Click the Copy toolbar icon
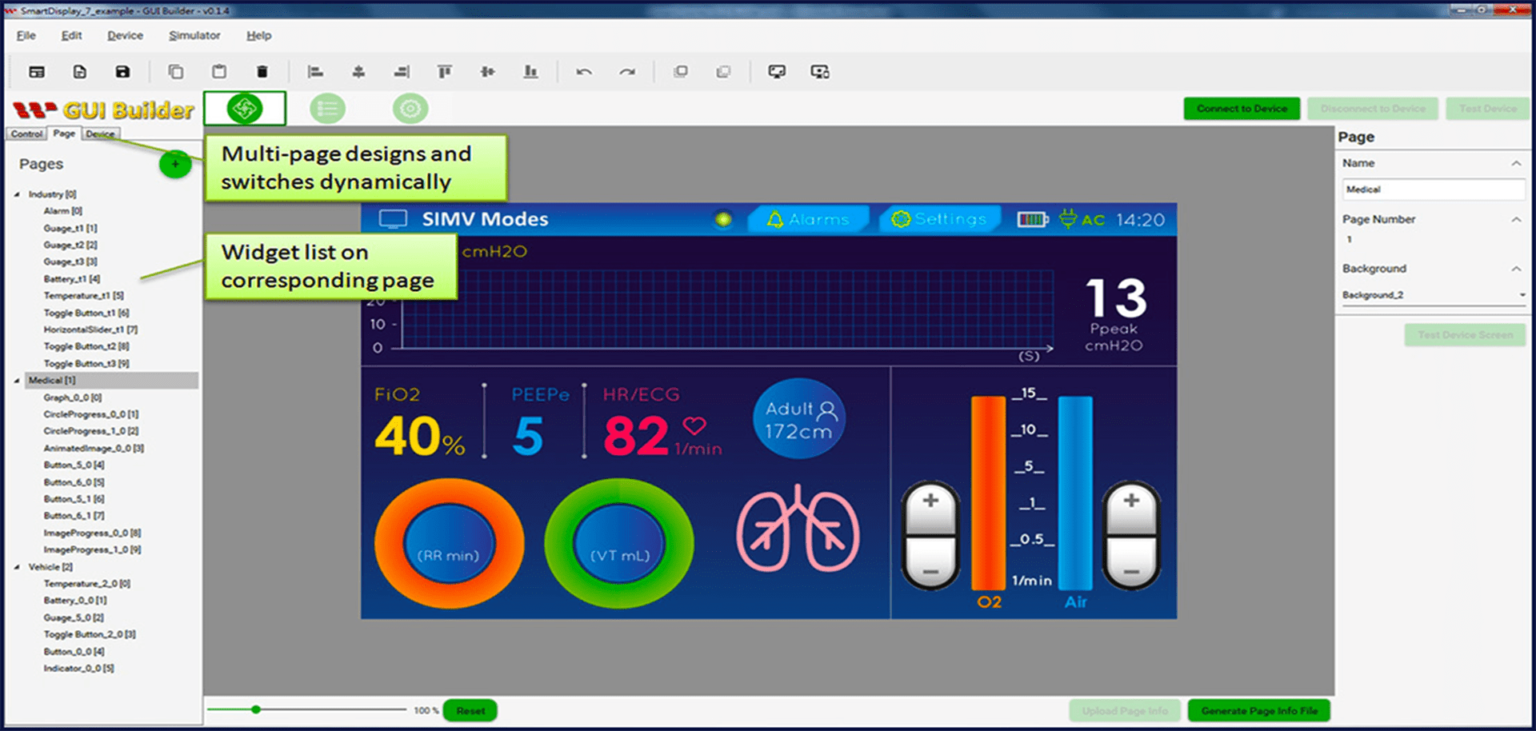The width and height of the screenshot is (1536, 731). pos(178,71)
